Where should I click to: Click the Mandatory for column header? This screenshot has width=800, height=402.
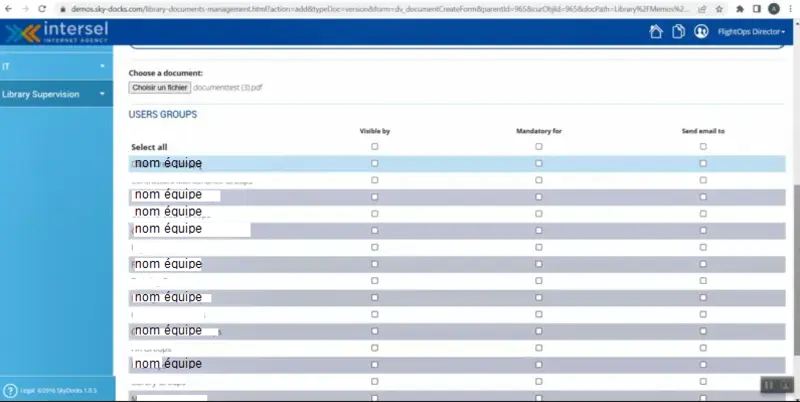(539, 131)
